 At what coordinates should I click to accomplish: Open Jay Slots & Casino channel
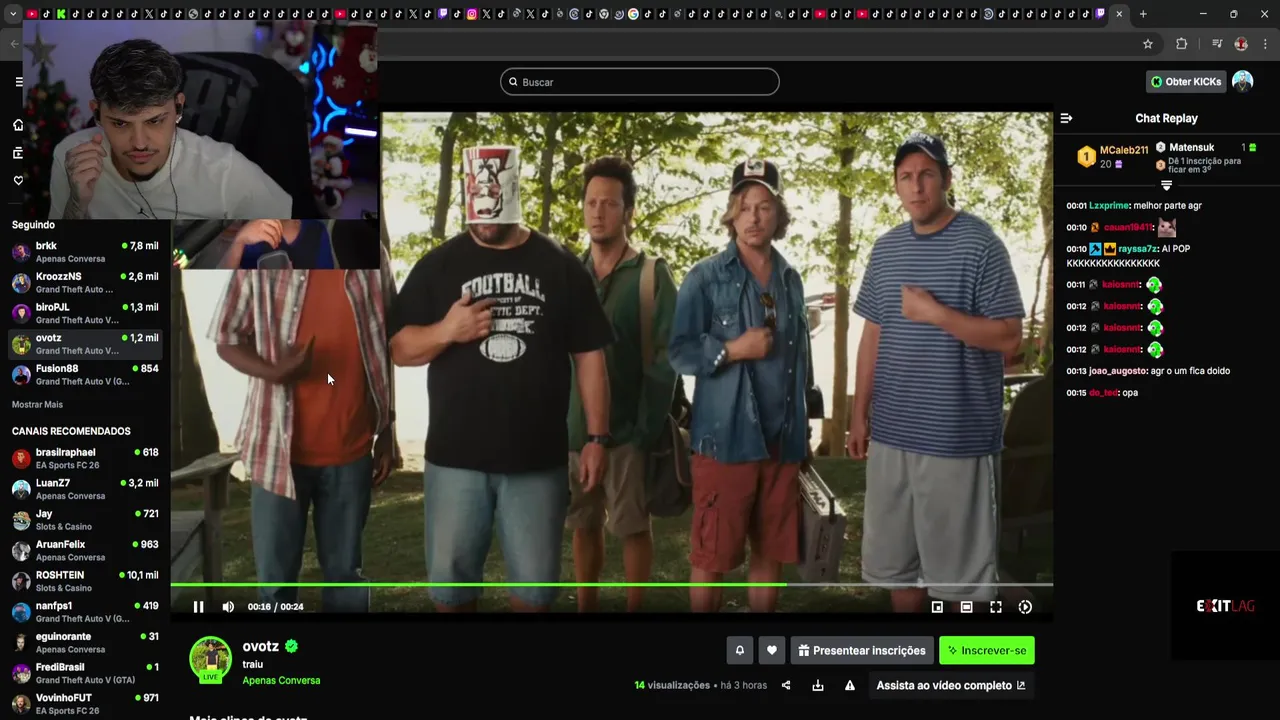click(x=85, y=520)
